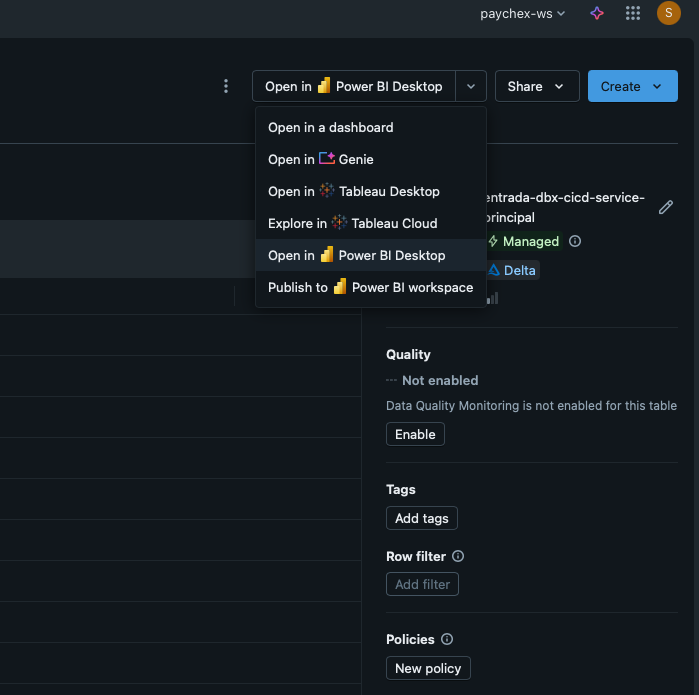Collapse the Open in chevron dropdown
Image resolution: width=699 pixels, height=695 pixels.
471,86
